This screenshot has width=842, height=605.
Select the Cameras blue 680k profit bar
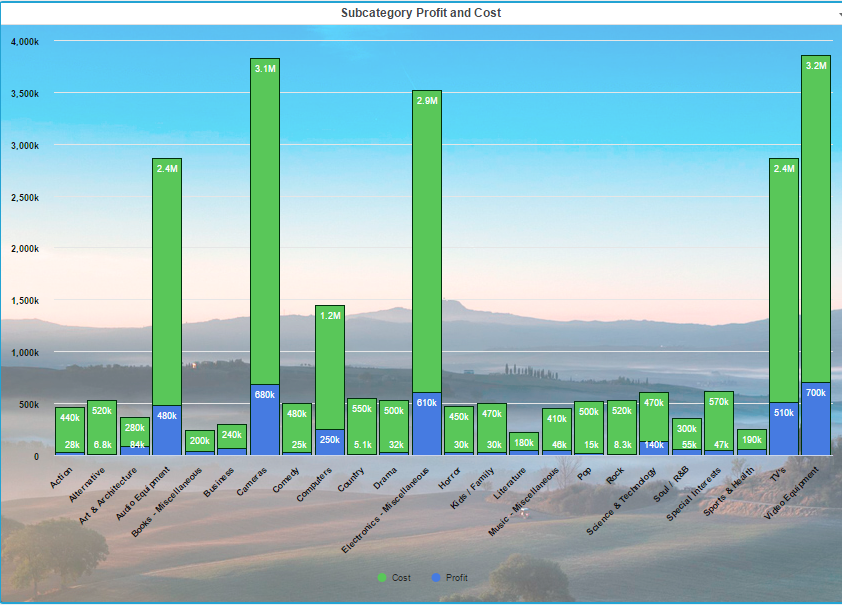coord(265,420)
